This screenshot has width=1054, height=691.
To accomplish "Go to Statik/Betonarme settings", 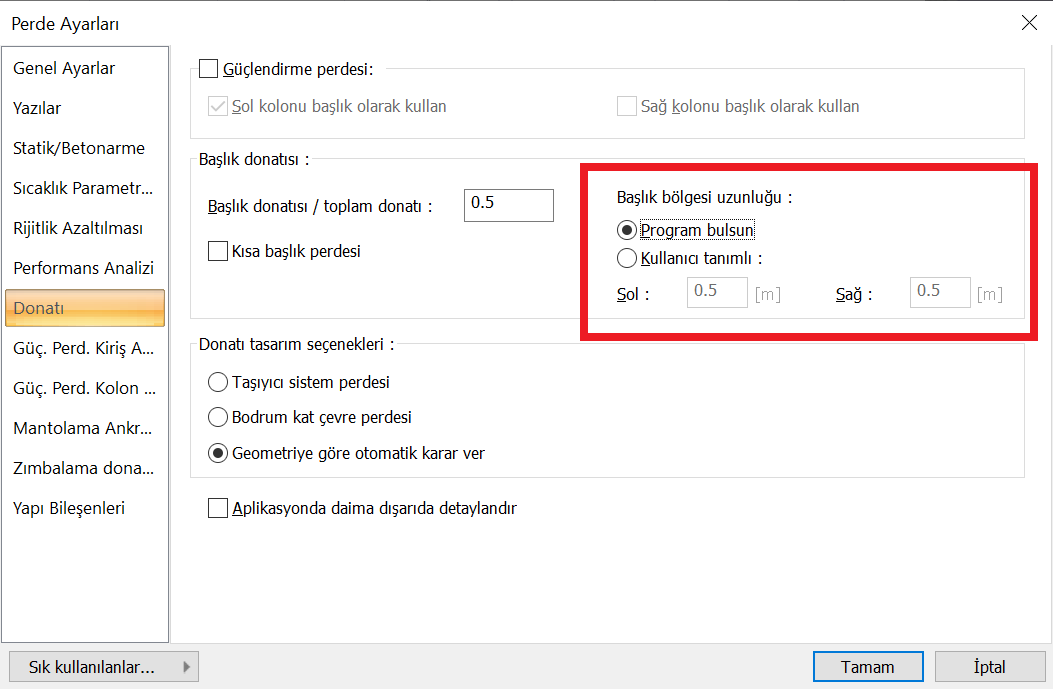I will coord(79,148).
